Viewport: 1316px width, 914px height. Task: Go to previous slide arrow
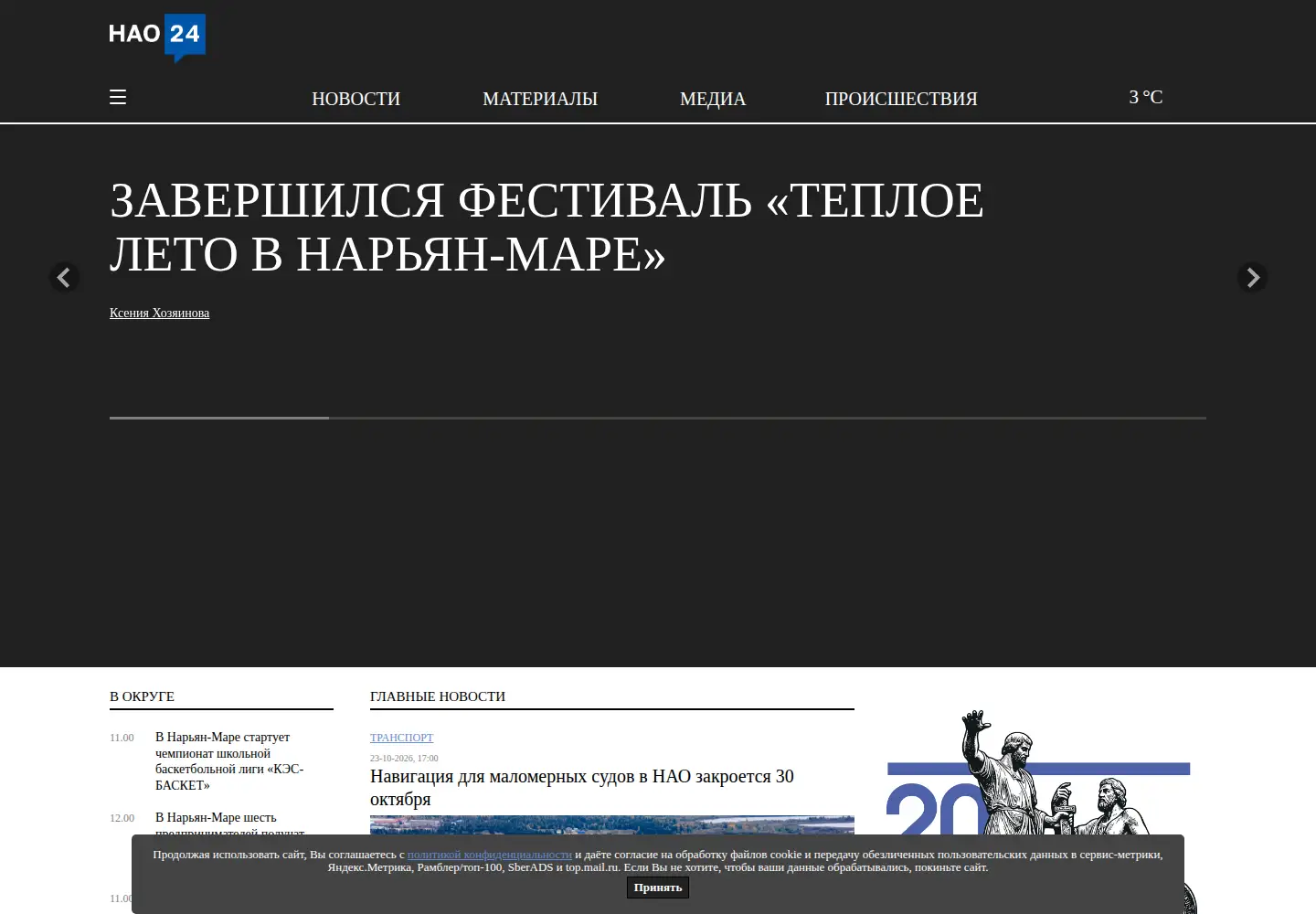64,277
